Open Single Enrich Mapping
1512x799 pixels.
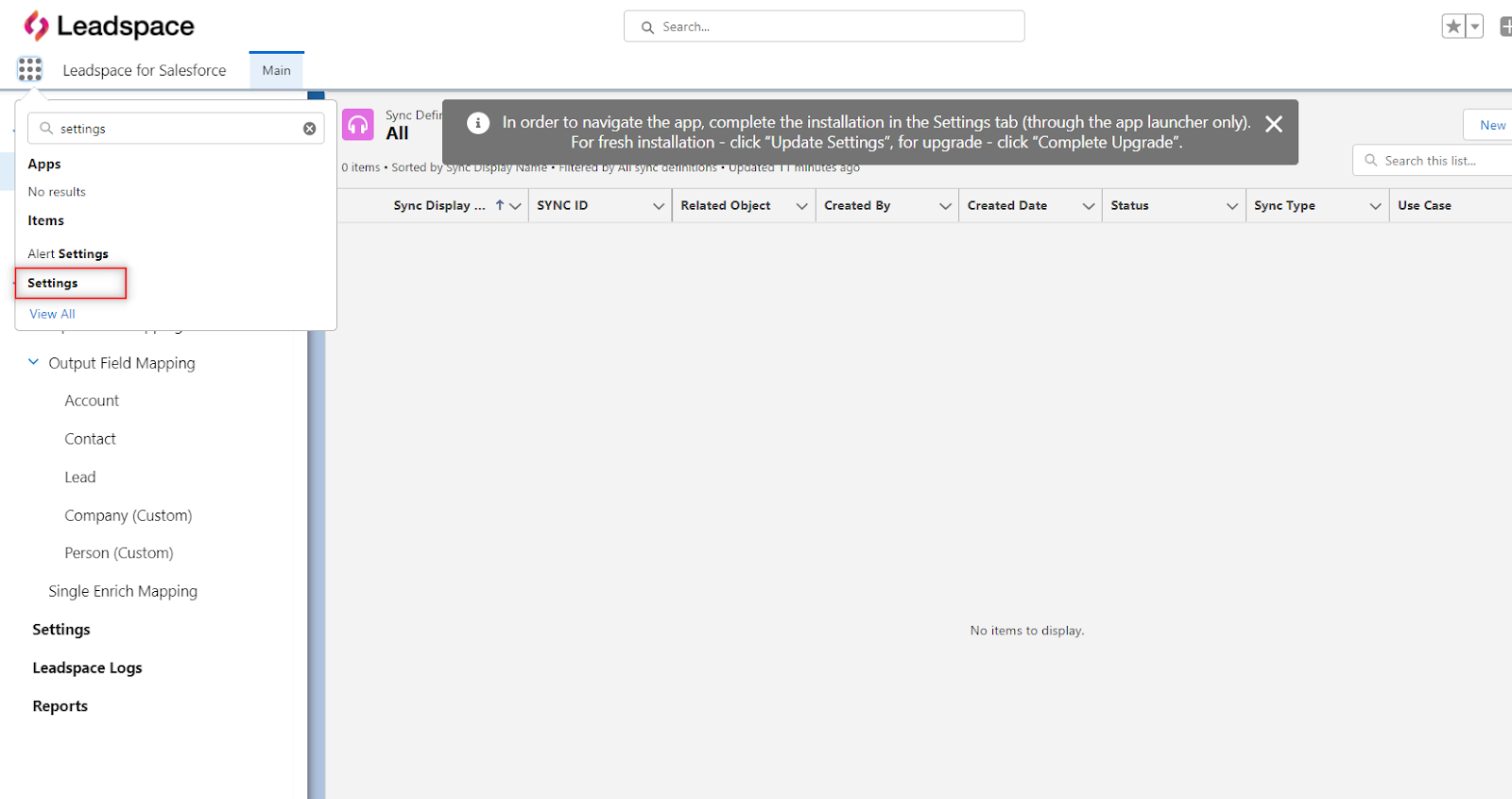tap(123, 591)
